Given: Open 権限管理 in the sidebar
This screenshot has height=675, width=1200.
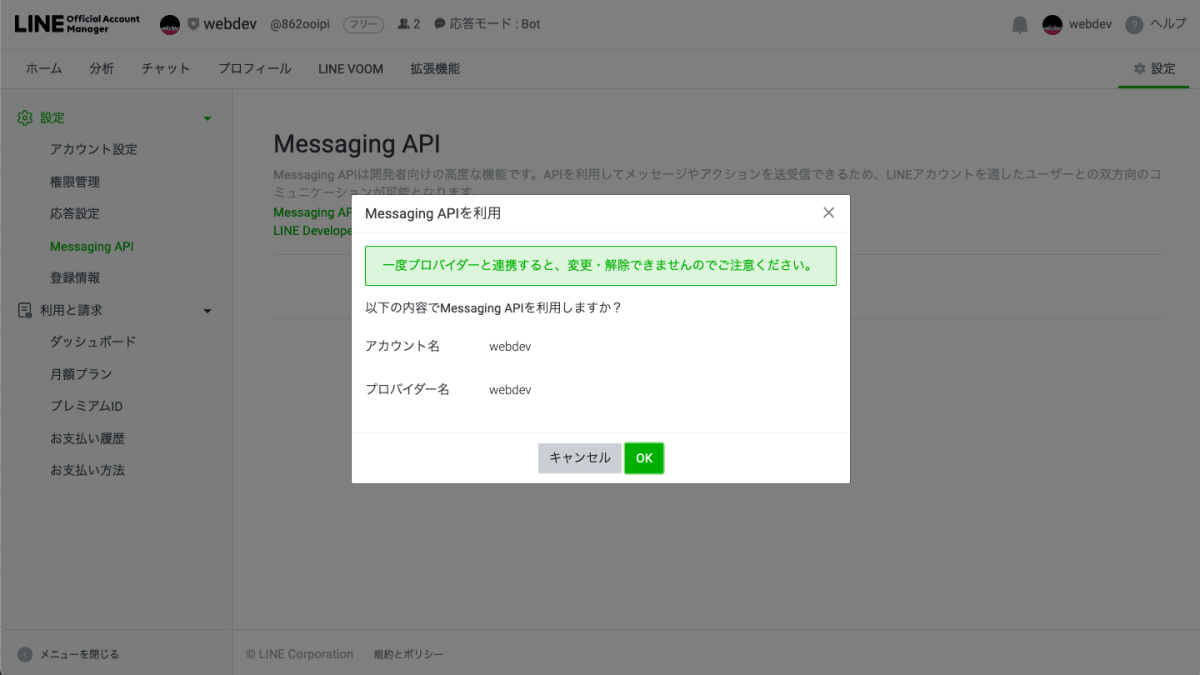Looking at the screenshot, I should tap(75, 182).
